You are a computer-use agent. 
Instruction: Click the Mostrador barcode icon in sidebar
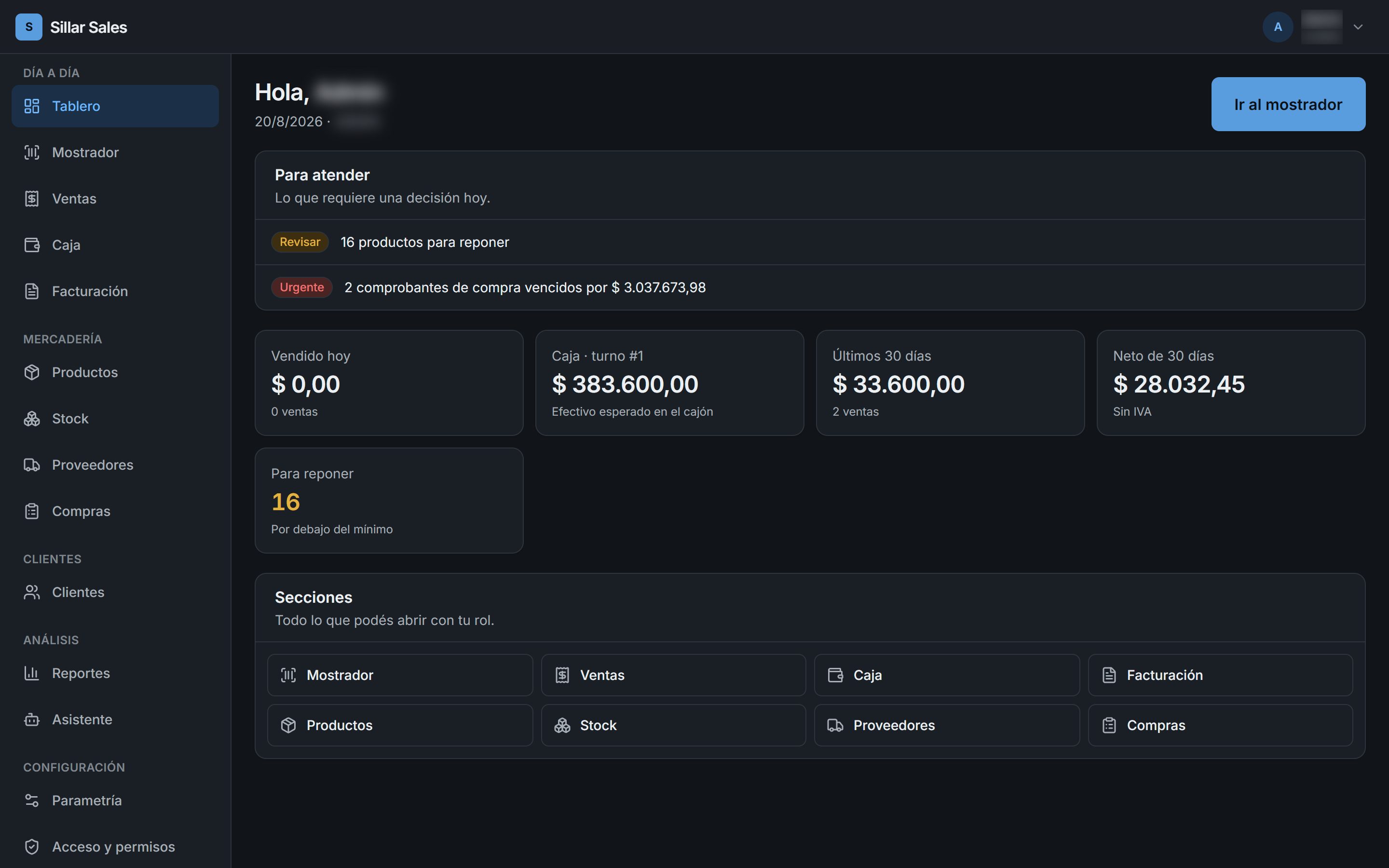click(x=31, y=153)
